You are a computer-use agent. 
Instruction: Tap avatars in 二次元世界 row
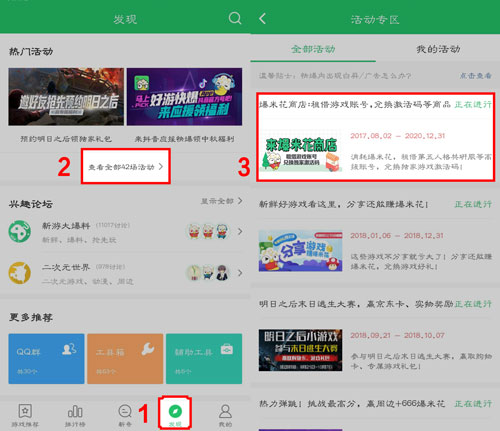[x=208, y=273]
